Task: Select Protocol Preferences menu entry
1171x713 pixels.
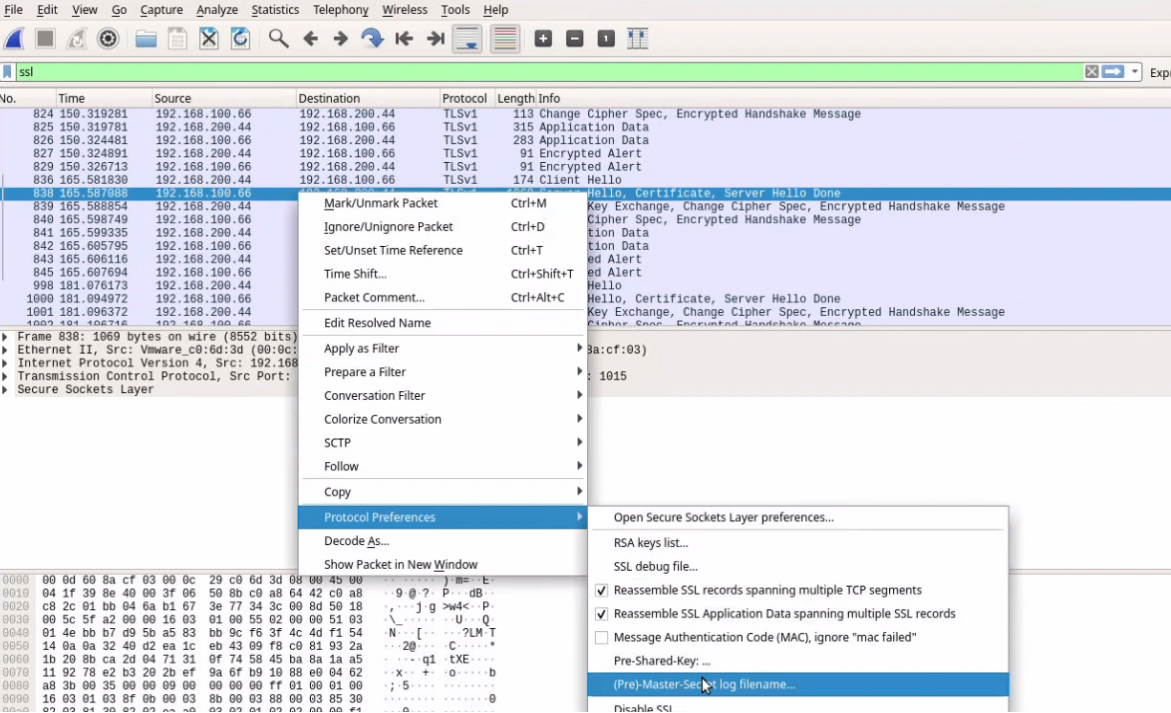Action: [442, 517]
